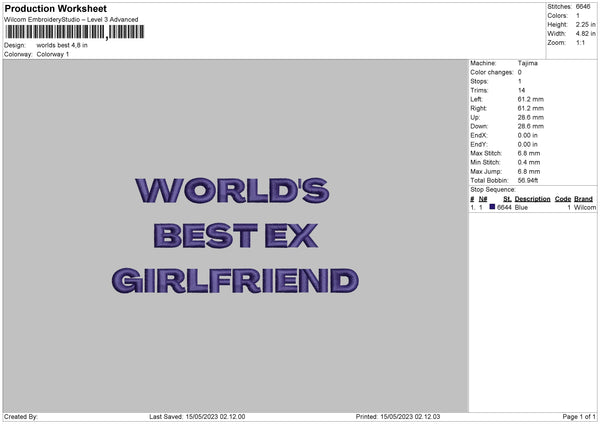Image resolution: width=600 pixels, height=424 pixels.
Task: Click the Stop Sequence label
Action: point(493,189)
